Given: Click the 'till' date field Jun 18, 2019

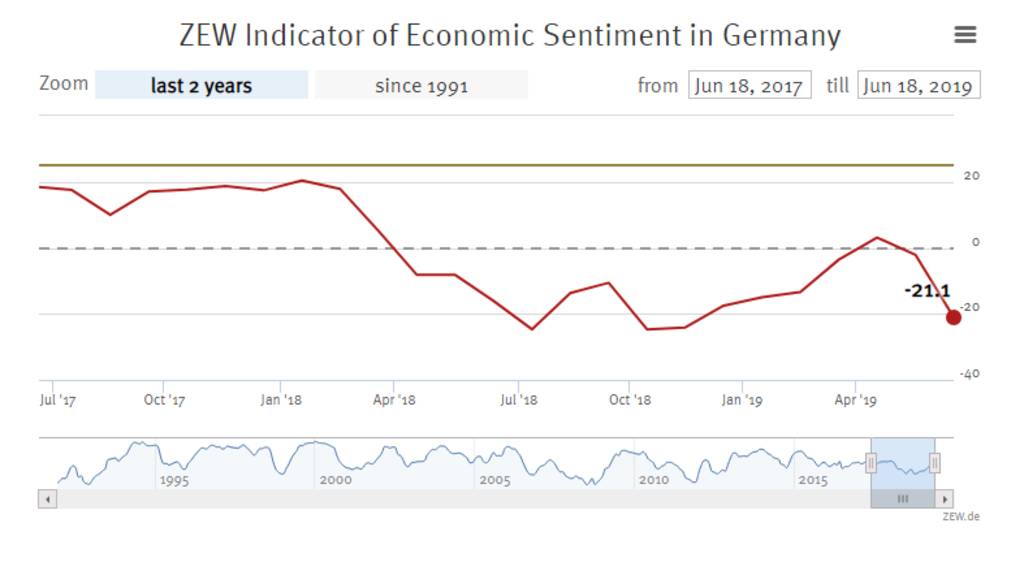Looking at the screenshot, I should coord(918,85).
